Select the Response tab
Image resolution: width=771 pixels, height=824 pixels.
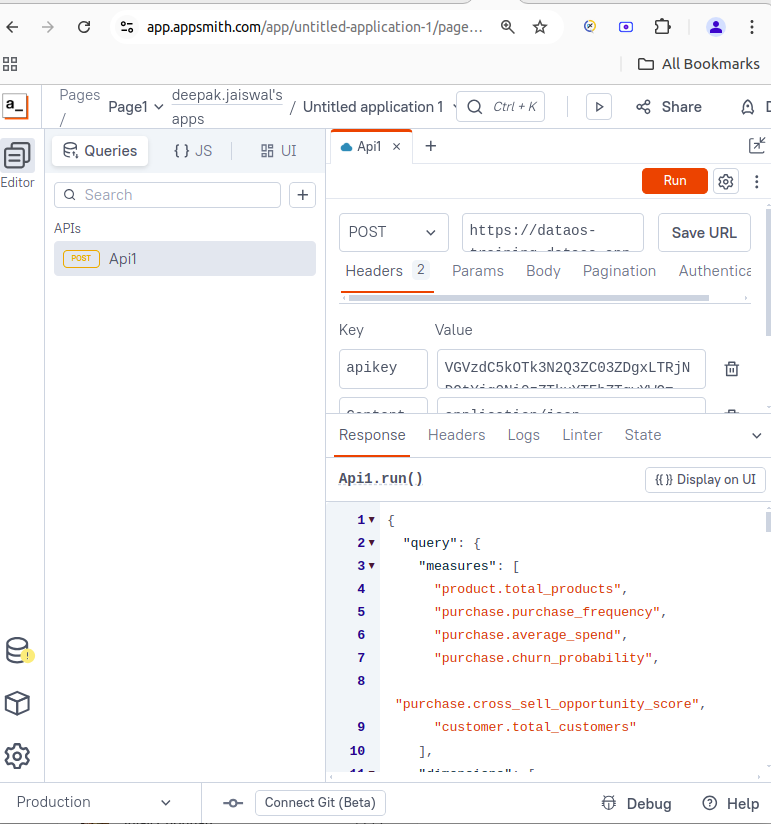[372, 435]
